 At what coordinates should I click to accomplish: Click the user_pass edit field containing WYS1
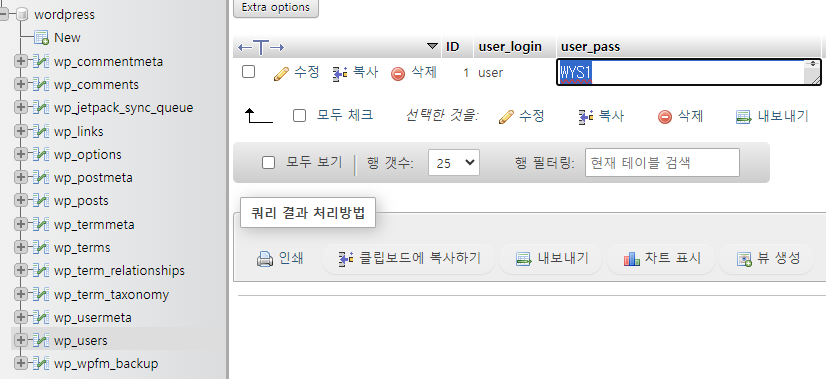point(689,72)
